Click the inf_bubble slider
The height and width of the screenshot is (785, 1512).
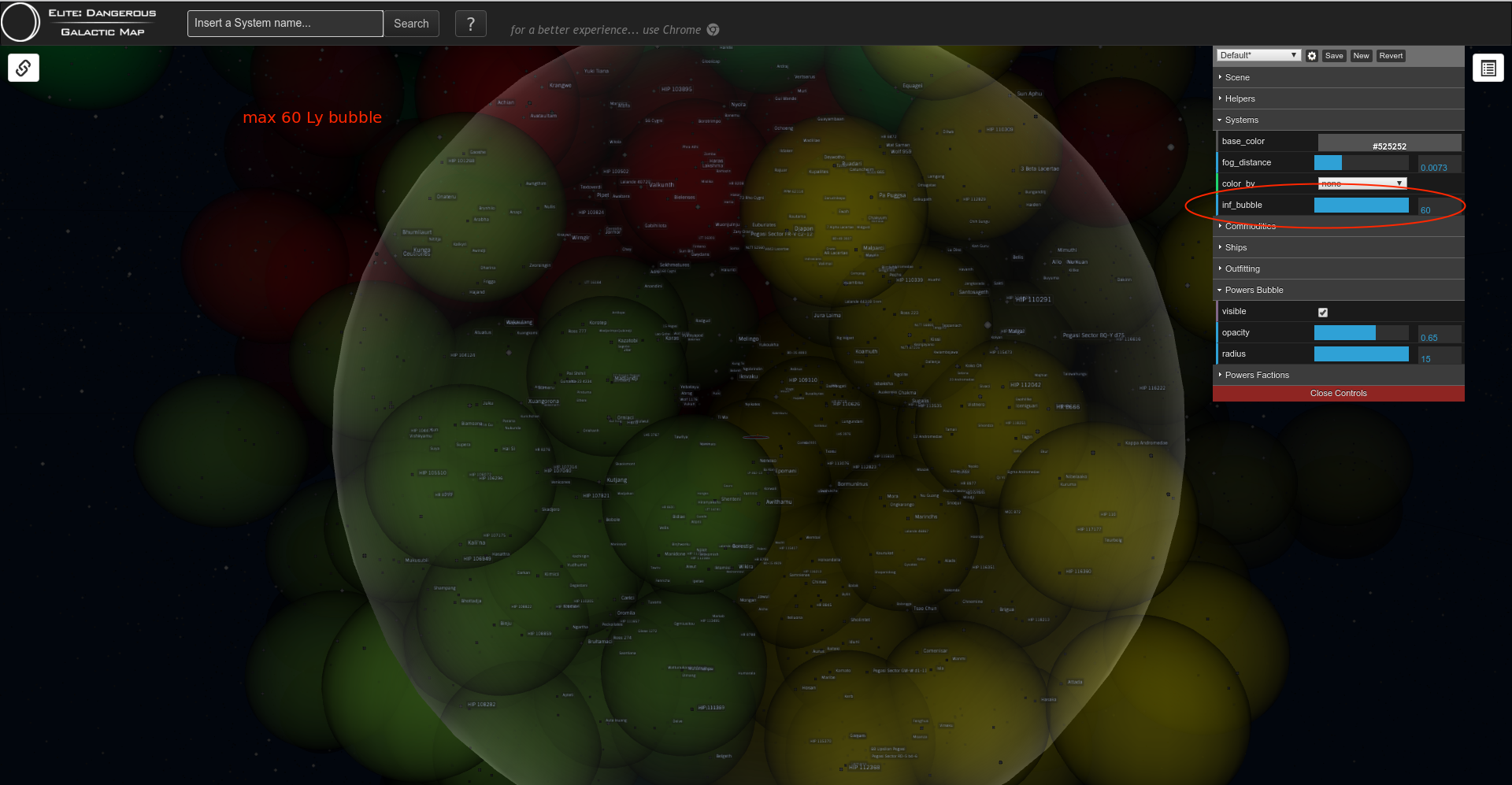tap(1362, 206)
